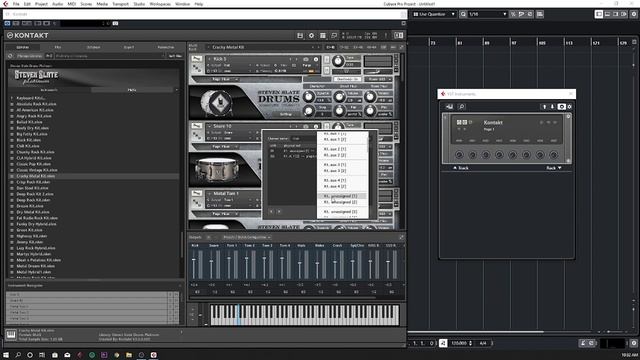Toggle Kontakt rack view icon
The image size is (640, 360).
323,36
